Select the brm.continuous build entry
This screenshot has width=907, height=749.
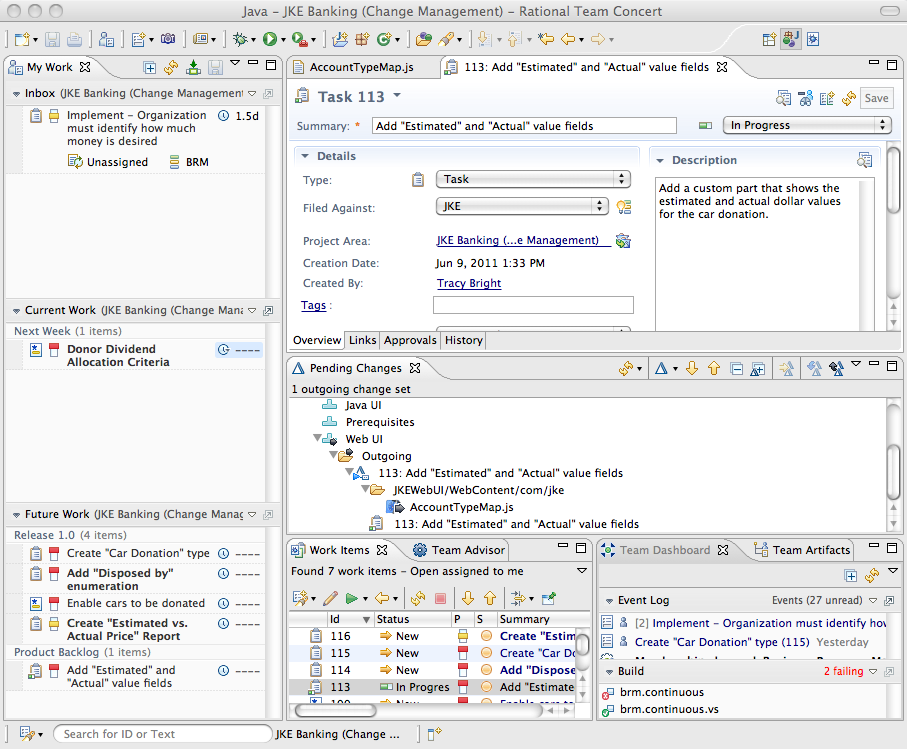click(662, 692)
